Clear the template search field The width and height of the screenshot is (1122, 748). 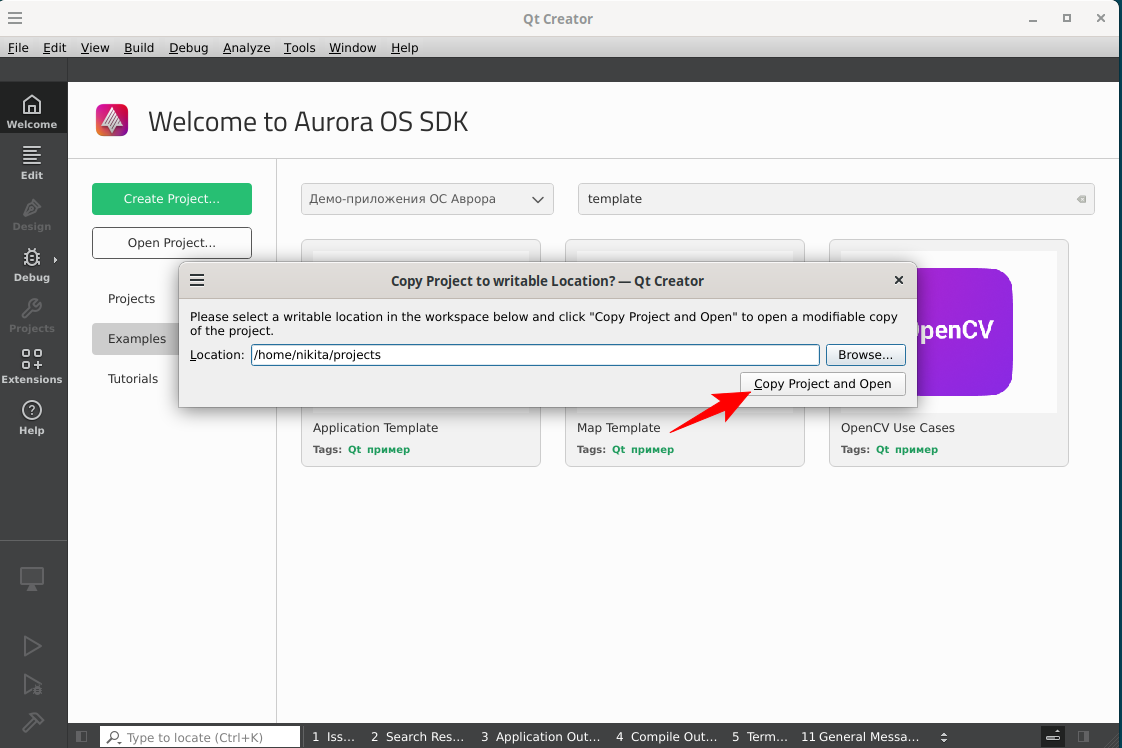1081,199
